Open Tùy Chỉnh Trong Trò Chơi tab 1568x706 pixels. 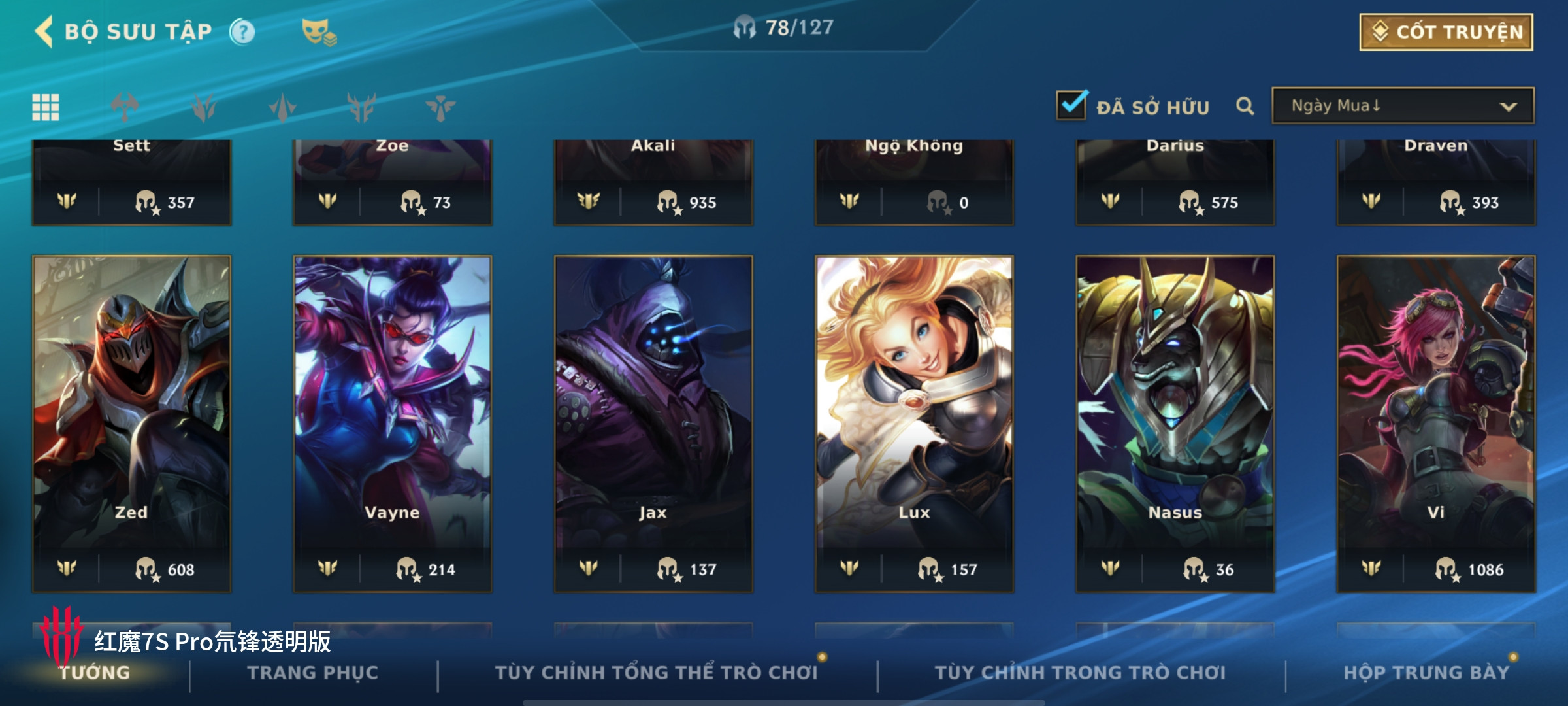[1081, 673]
